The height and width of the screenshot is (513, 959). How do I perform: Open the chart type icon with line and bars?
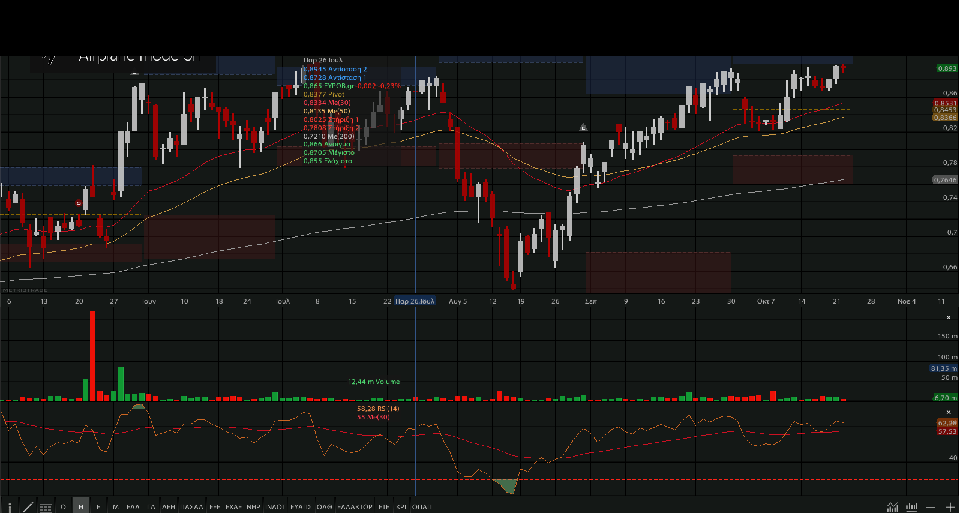[x=893, y=507]
